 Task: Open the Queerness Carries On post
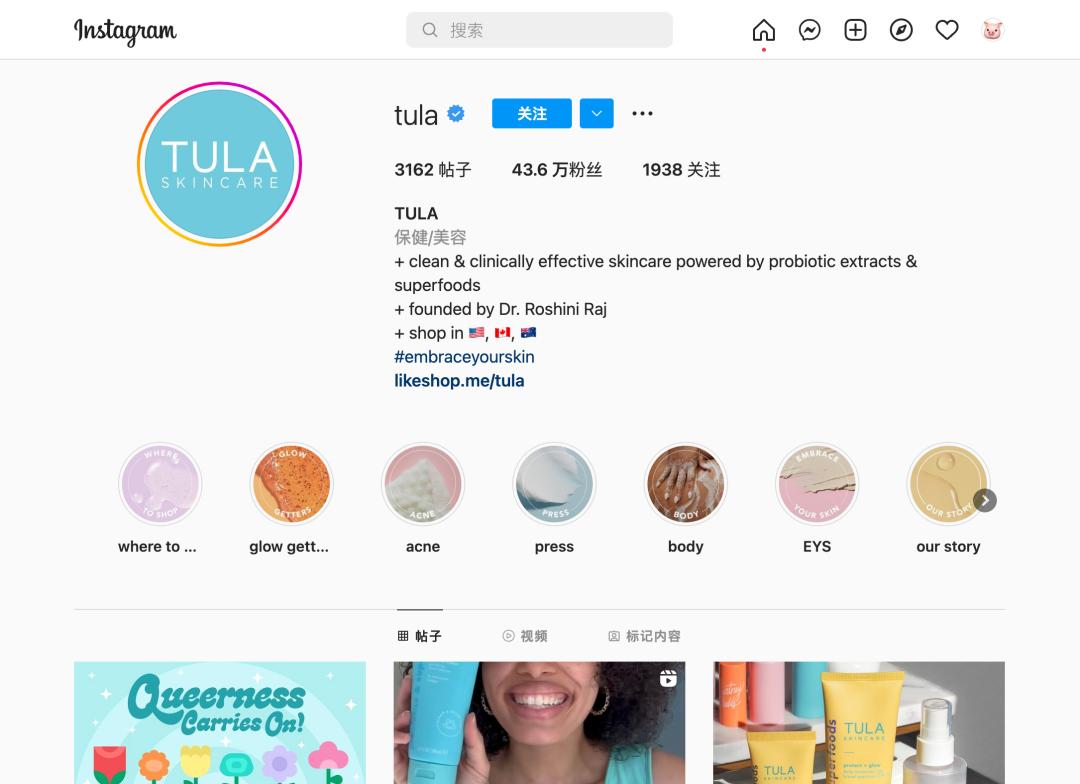(x=220, y=723)
